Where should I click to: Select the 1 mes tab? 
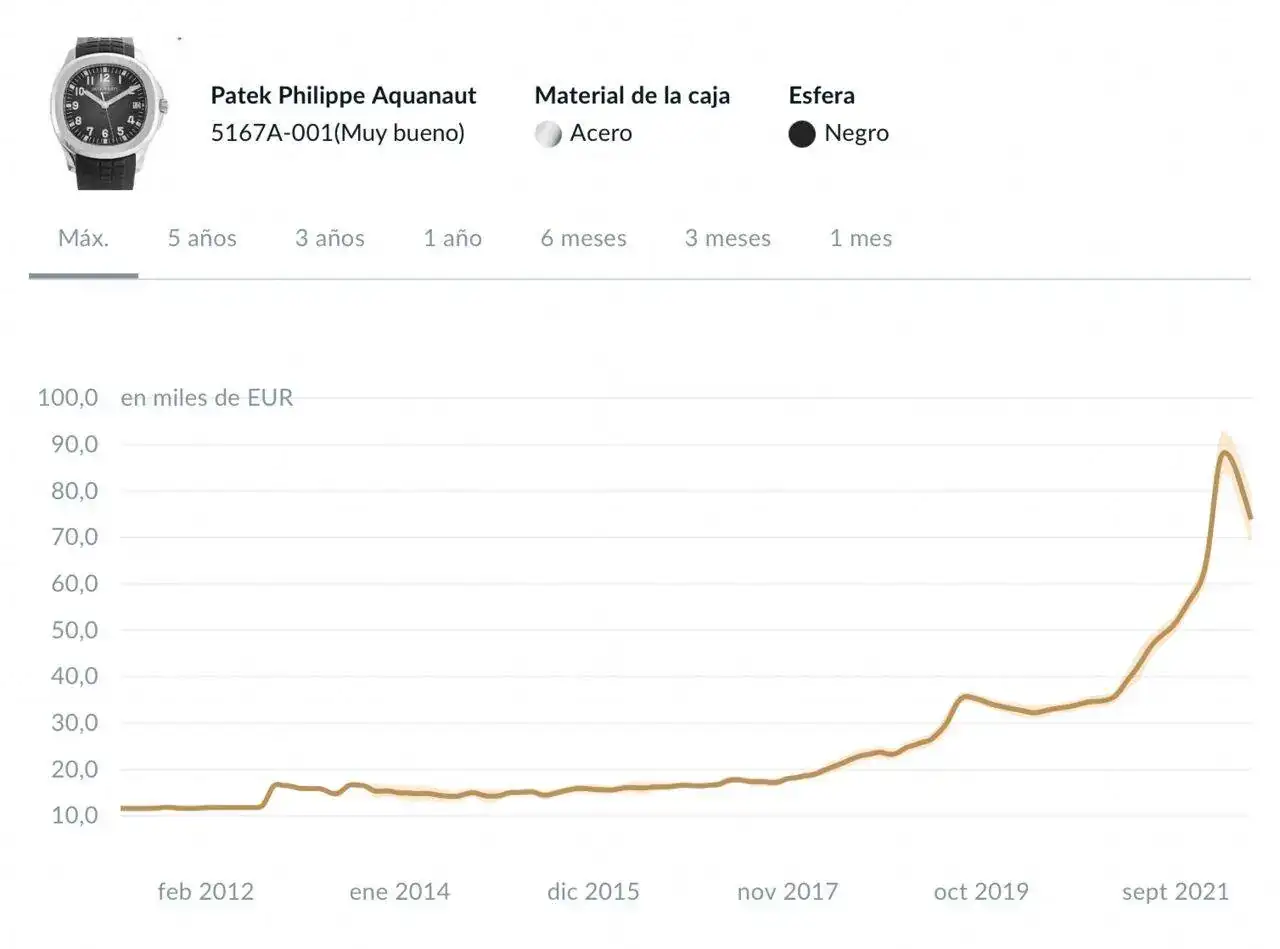(x=861, y=239)
